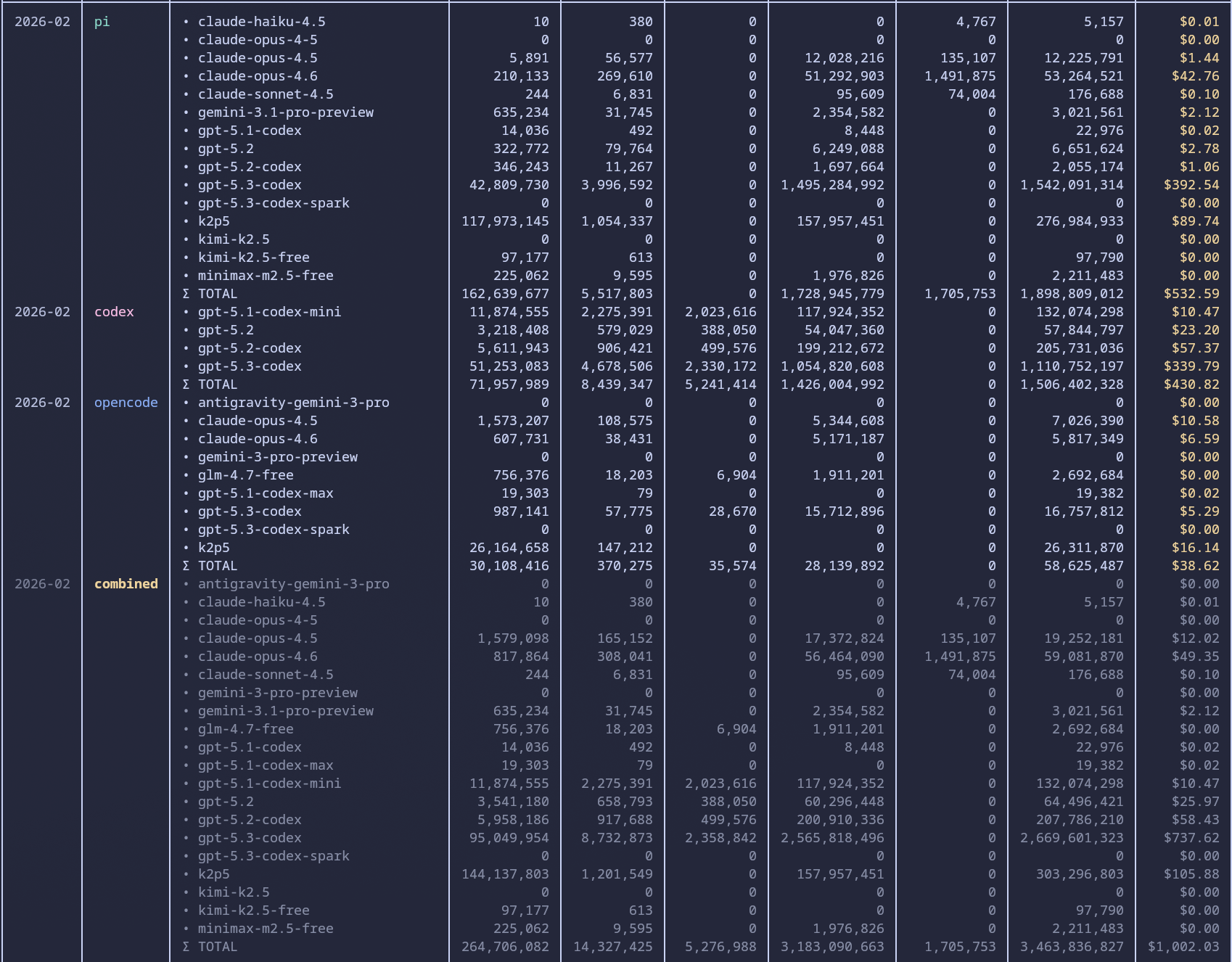The height and width of the screenshot is (962, 1232).
Task: Click the codex TOTAL row amount 1,506,402,328
Action: 1072,385
